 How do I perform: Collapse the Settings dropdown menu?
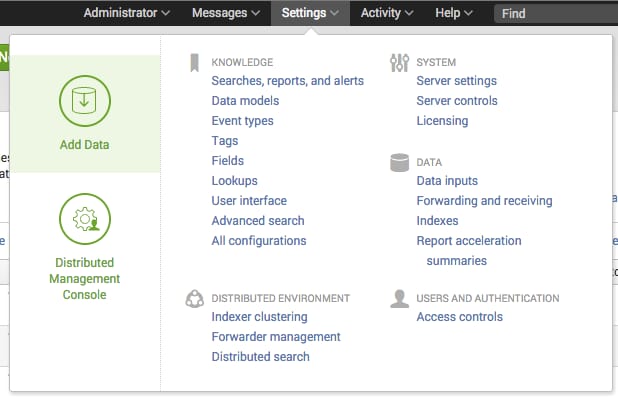310,13
